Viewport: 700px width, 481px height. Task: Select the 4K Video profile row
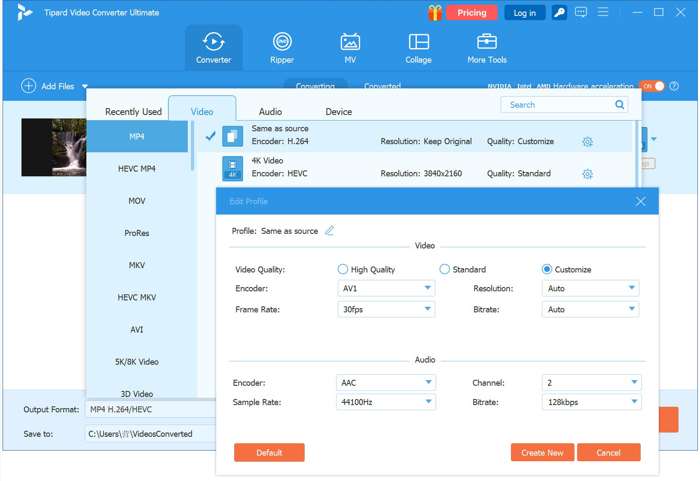click(417, 168)
